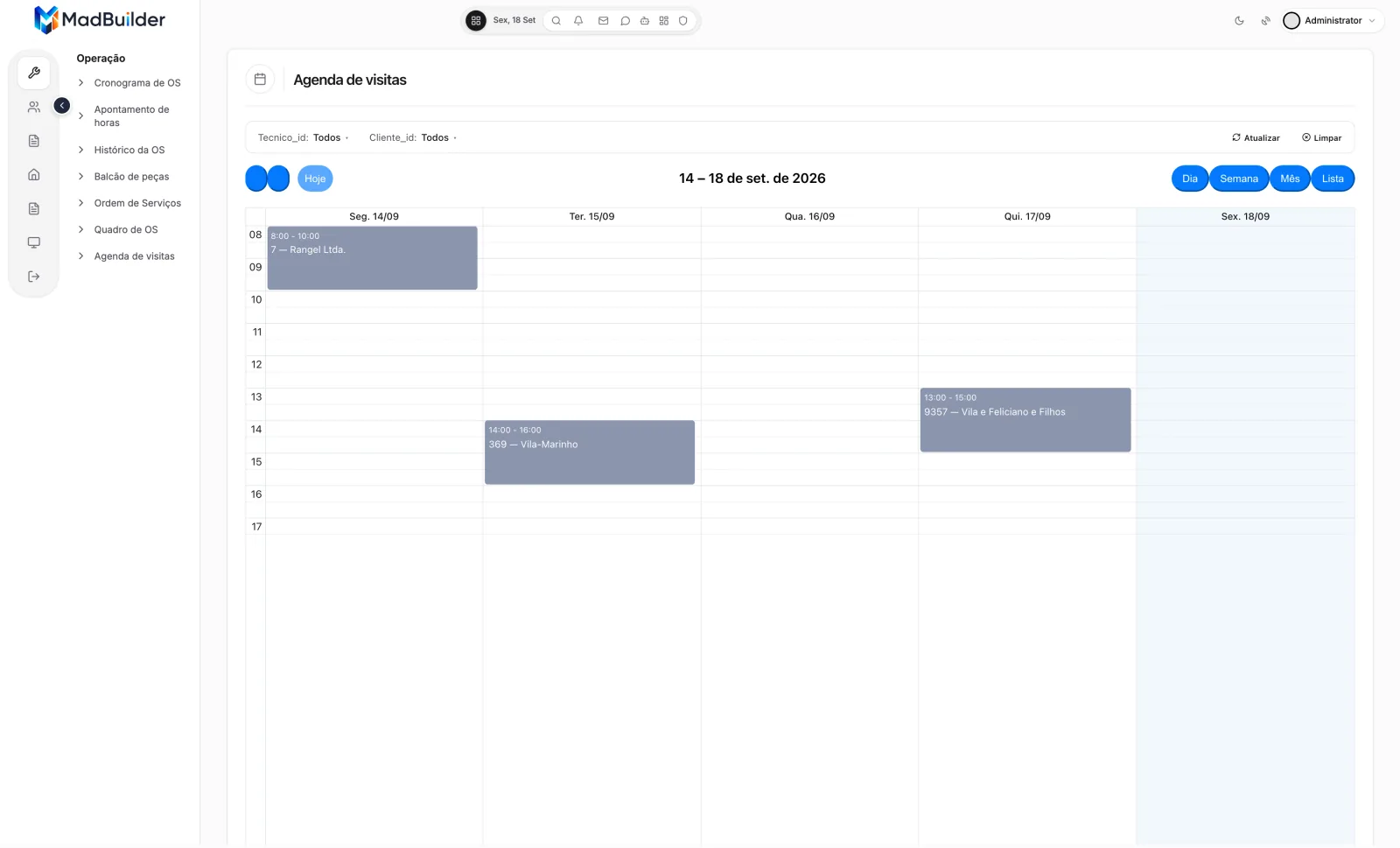Open the apps grid button beside the date

476,20
